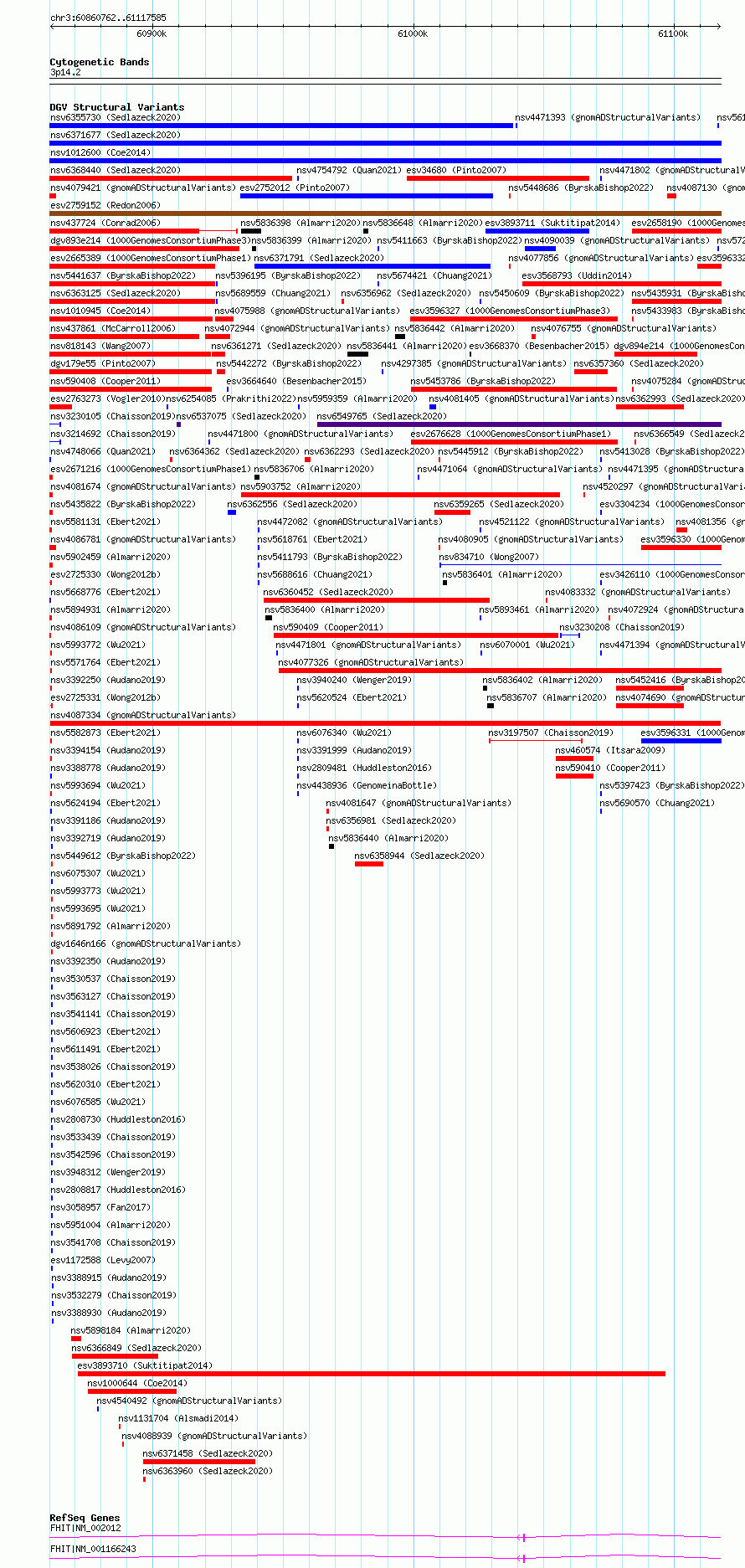Screen dimensions: 745x1568
Task: Click nsv590409 (Cooper2011) label
Action: click(x=329, y=627)
